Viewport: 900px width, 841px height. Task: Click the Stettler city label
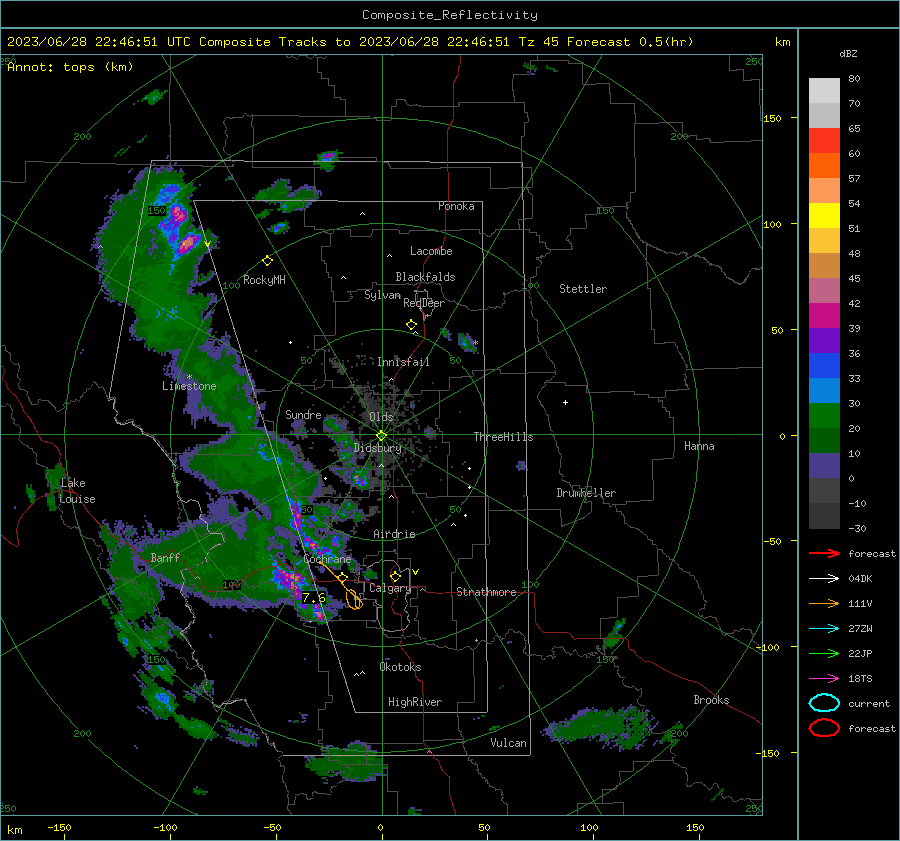pyautogui.click(x=583, y=289)
